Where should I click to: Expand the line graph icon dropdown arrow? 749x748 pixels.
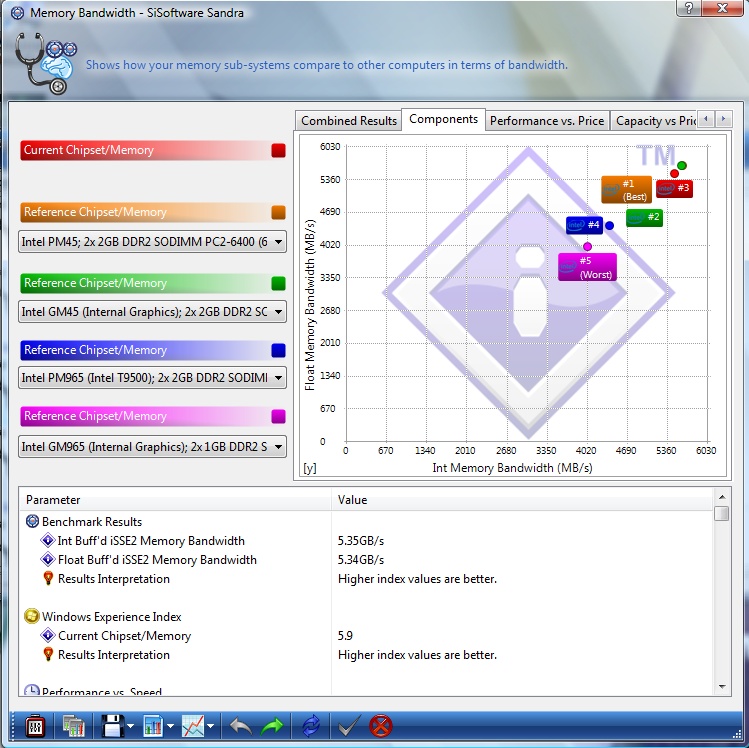(211, 727)
